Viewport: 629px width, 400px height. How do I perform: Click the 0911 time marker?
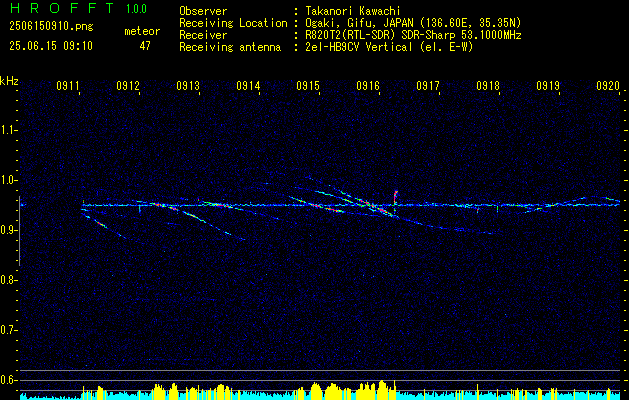coord(68,85)
